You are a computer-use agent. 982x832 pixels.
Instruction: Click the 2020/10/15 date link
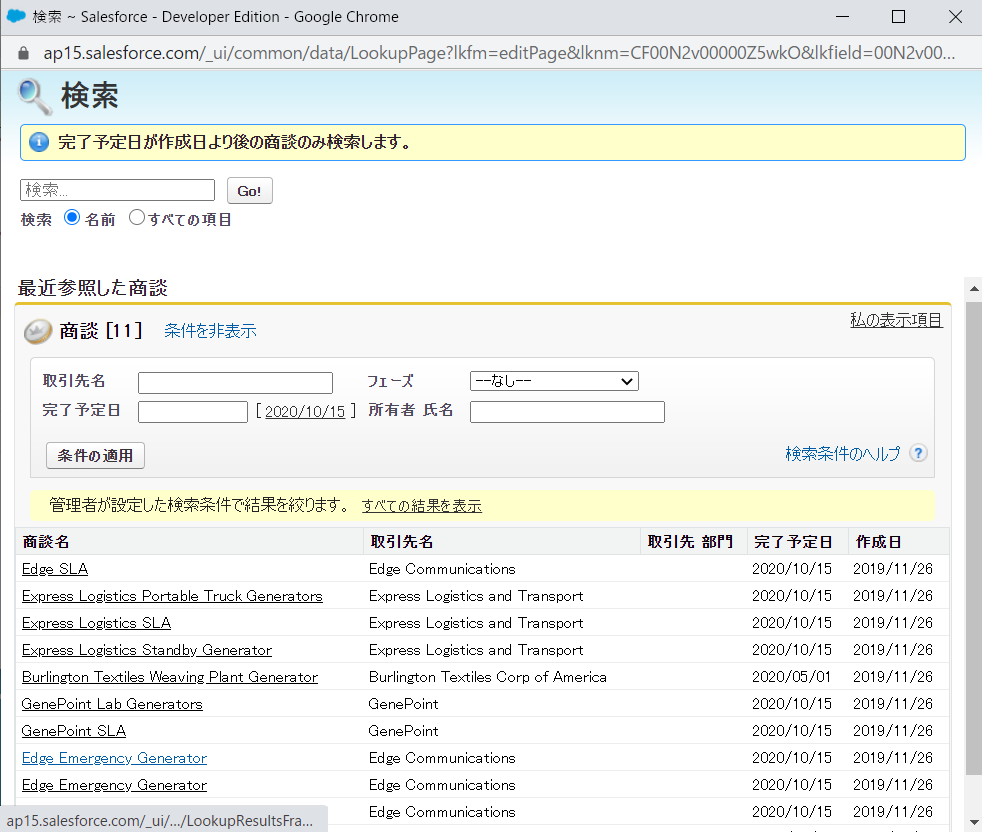click(x=305, y=412)
